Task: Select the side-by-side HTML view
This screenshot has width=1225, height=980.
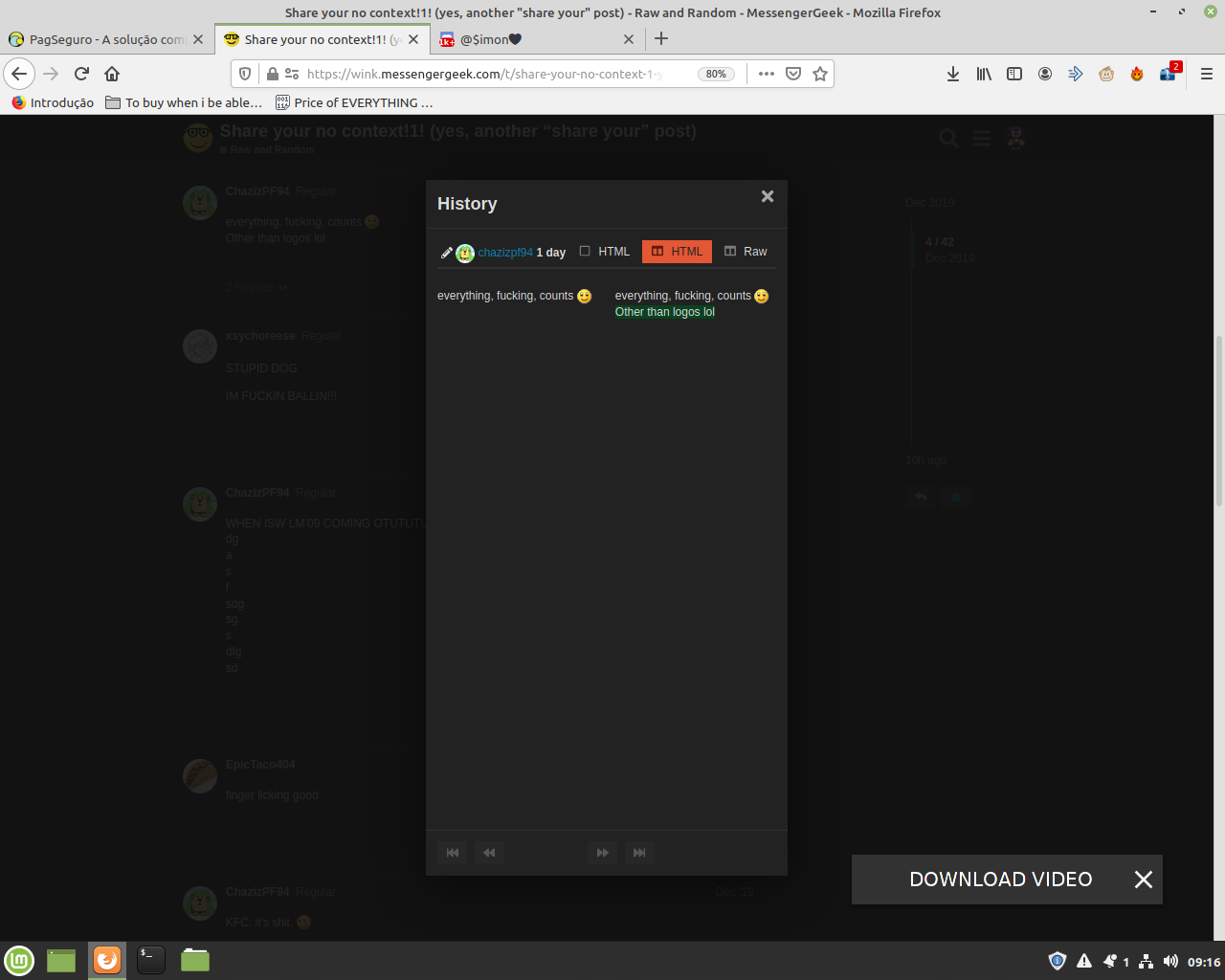Action: point(677,252)
